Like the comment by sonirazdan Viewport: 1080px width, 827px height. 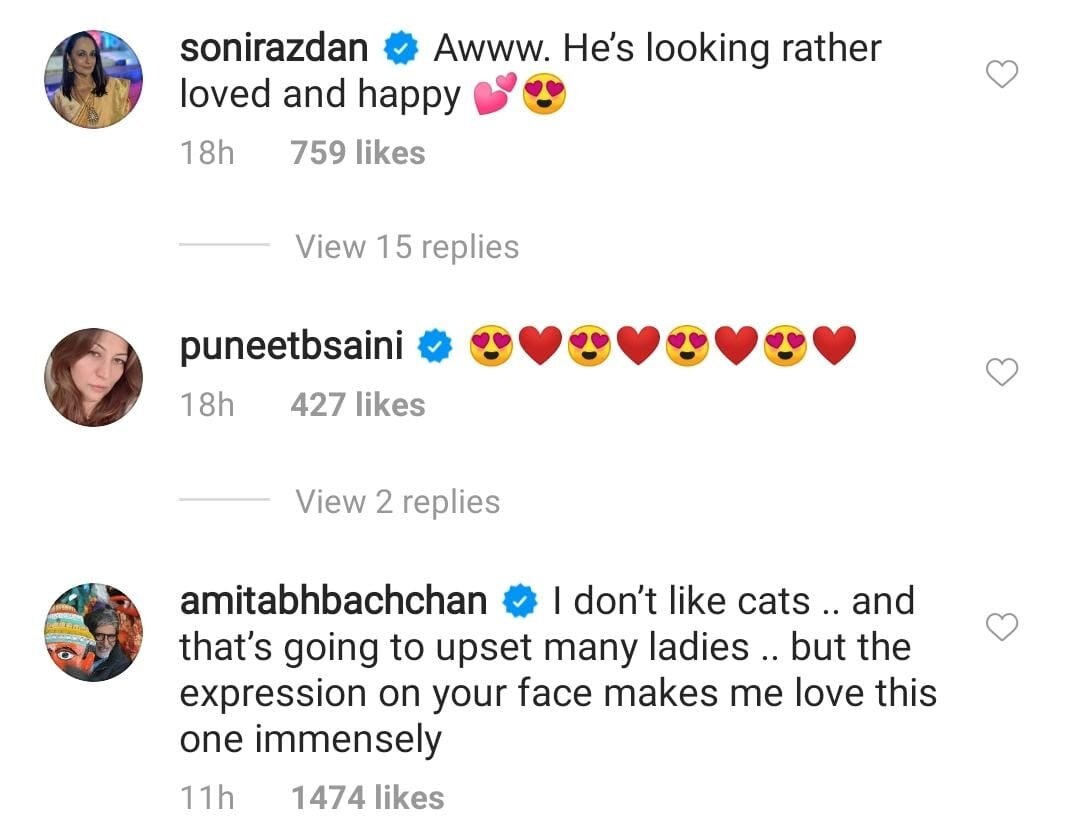[1001, 74]
